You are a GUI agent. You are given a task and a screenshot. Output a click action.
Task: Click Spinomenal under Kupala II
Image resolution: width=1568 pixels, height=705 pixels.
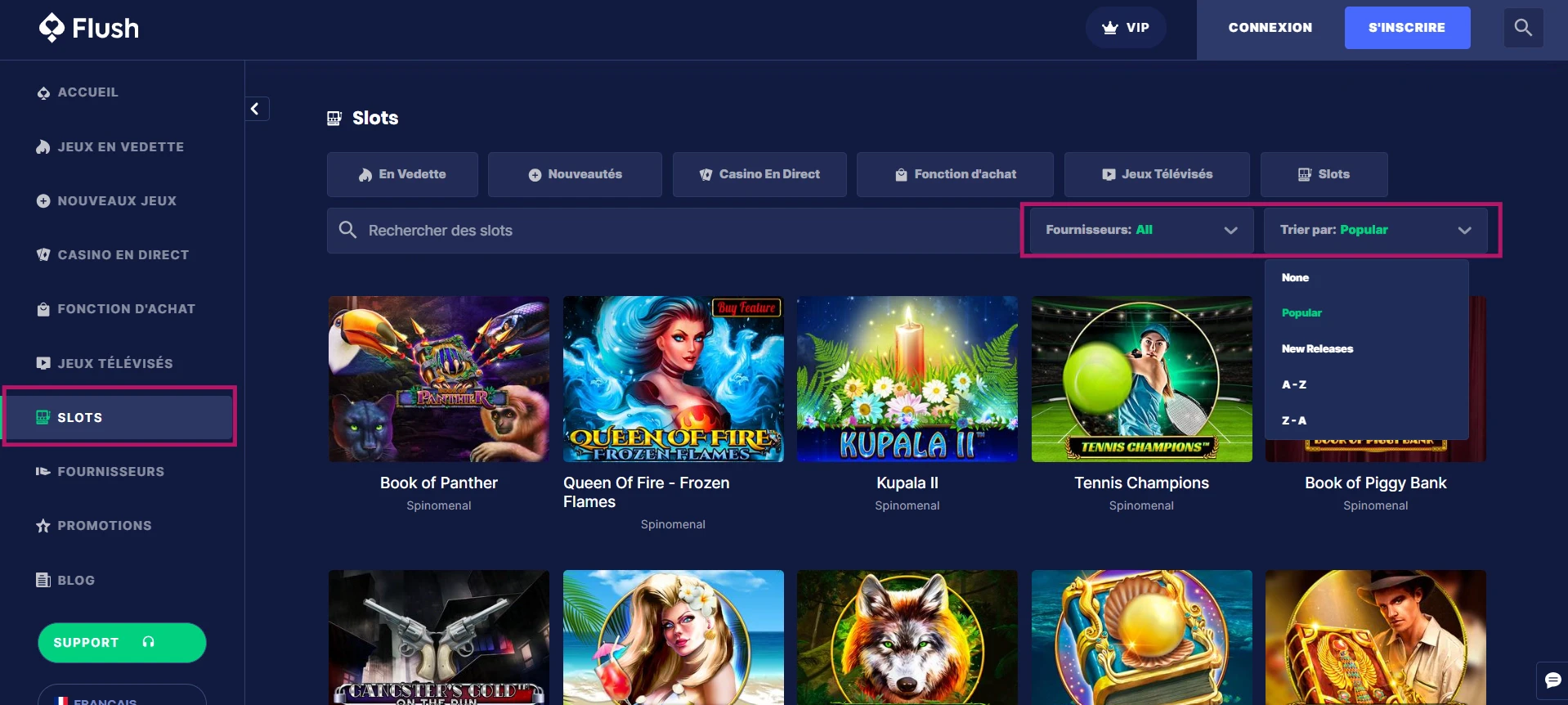tap(907, 506)
